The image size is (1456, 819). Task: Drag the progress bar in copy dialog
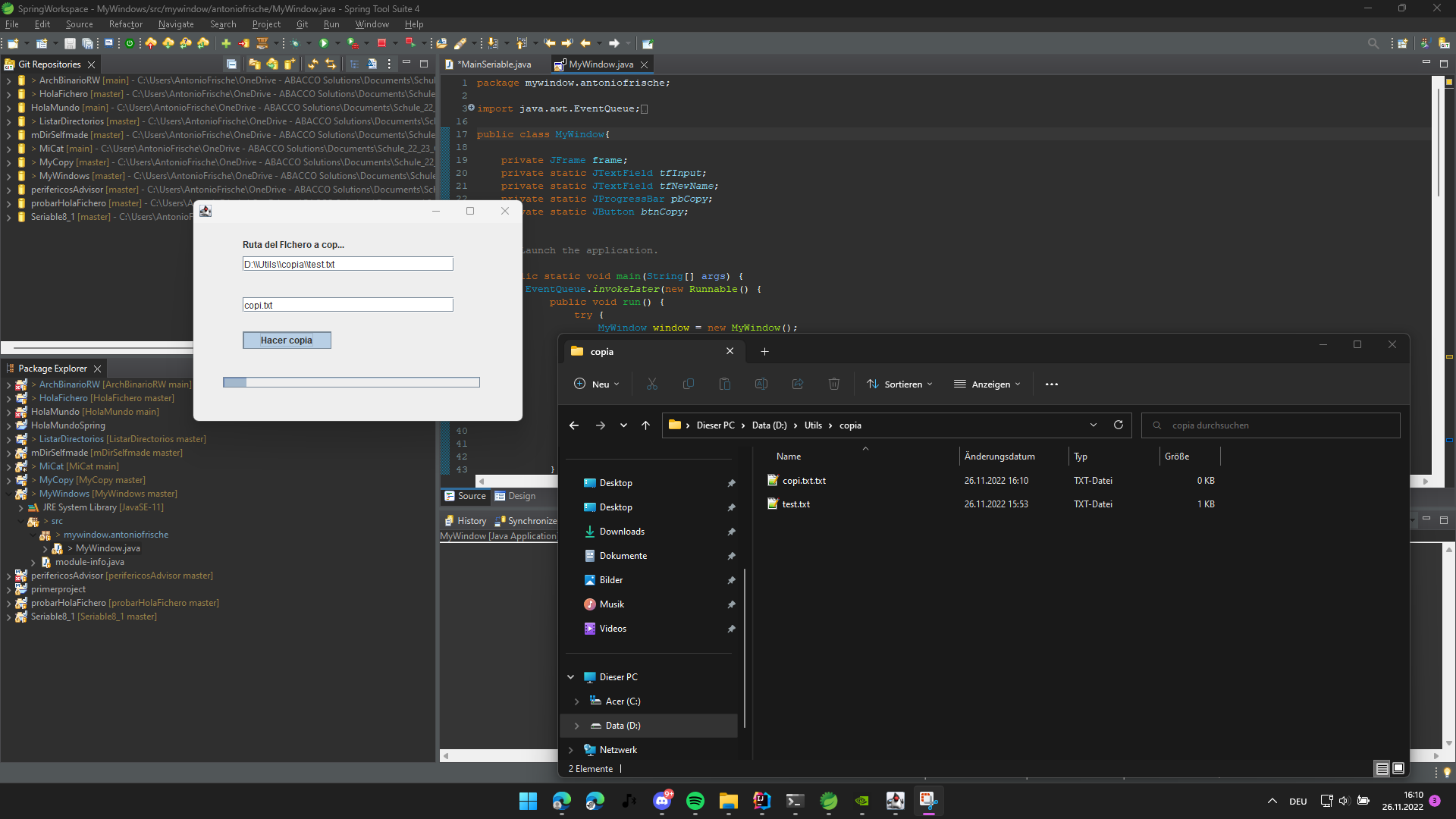pyautogui.click(x=351, y=382)
